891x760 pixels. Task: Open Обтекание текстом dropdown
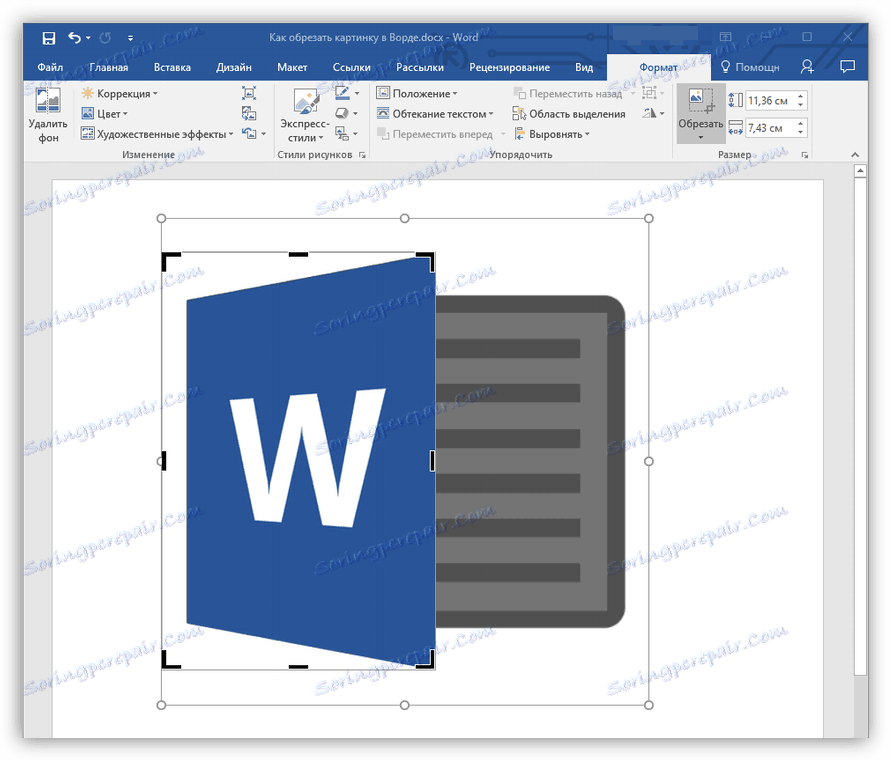click(x=435, y=114)
